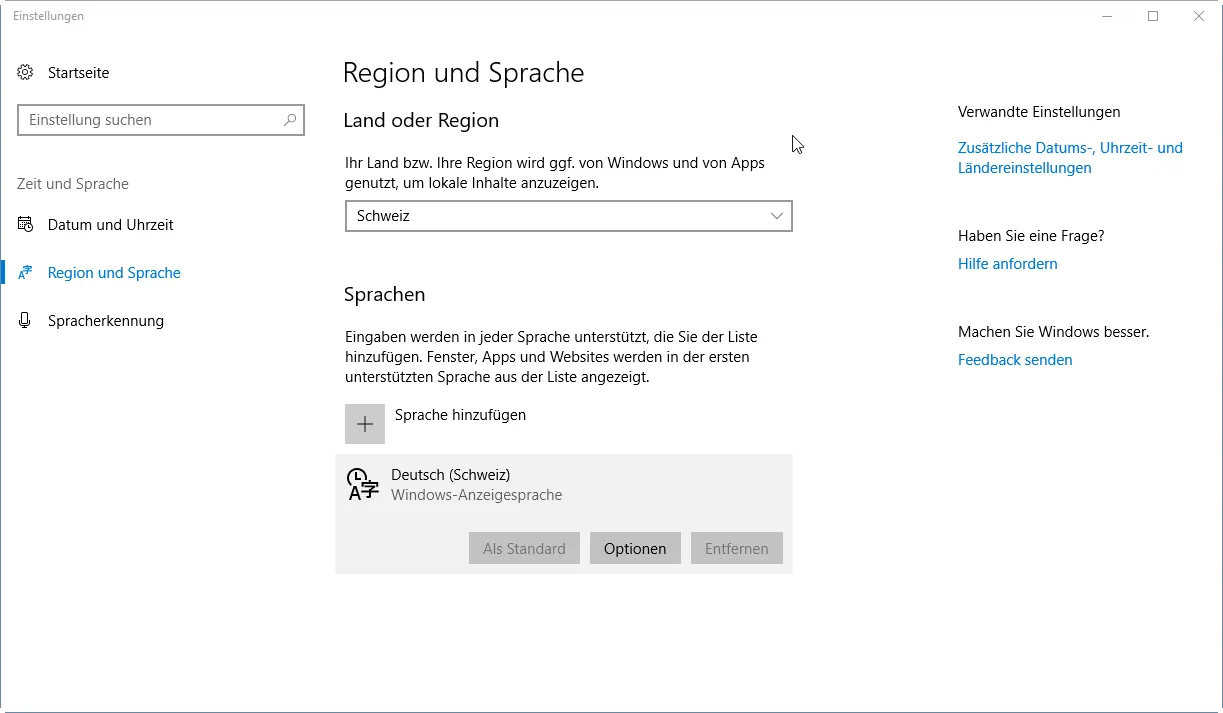Click the Hilfe anfordern link

(1007, 264)
